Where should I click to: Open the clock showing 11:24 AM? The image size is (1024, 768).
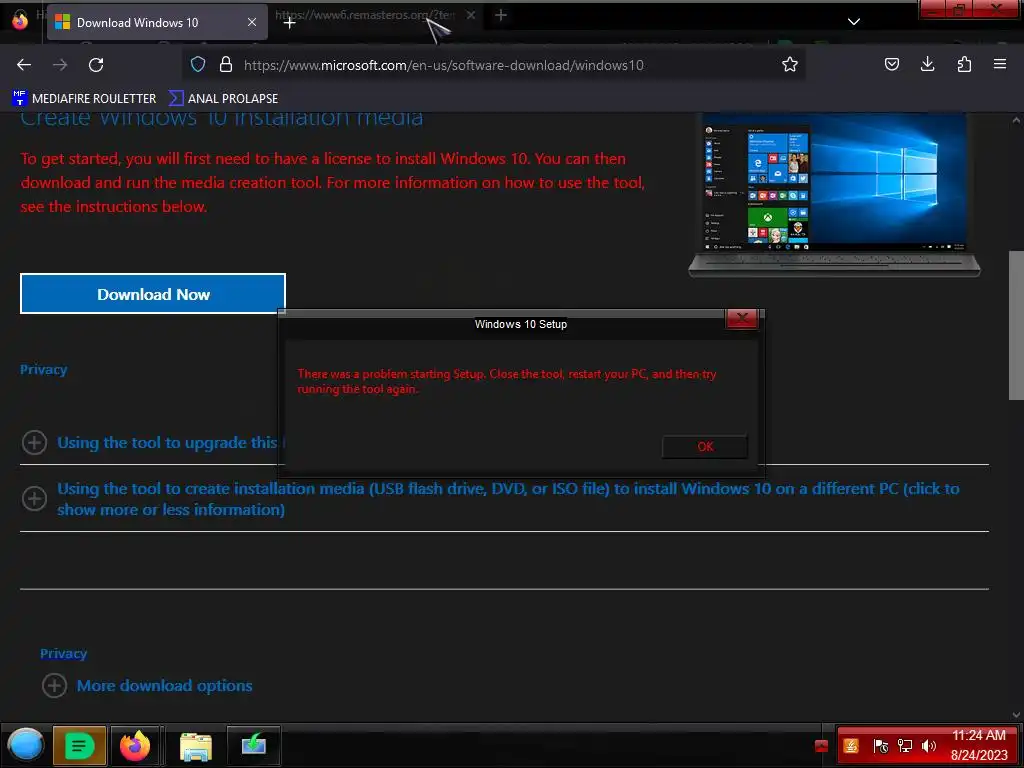pos(978,745)
